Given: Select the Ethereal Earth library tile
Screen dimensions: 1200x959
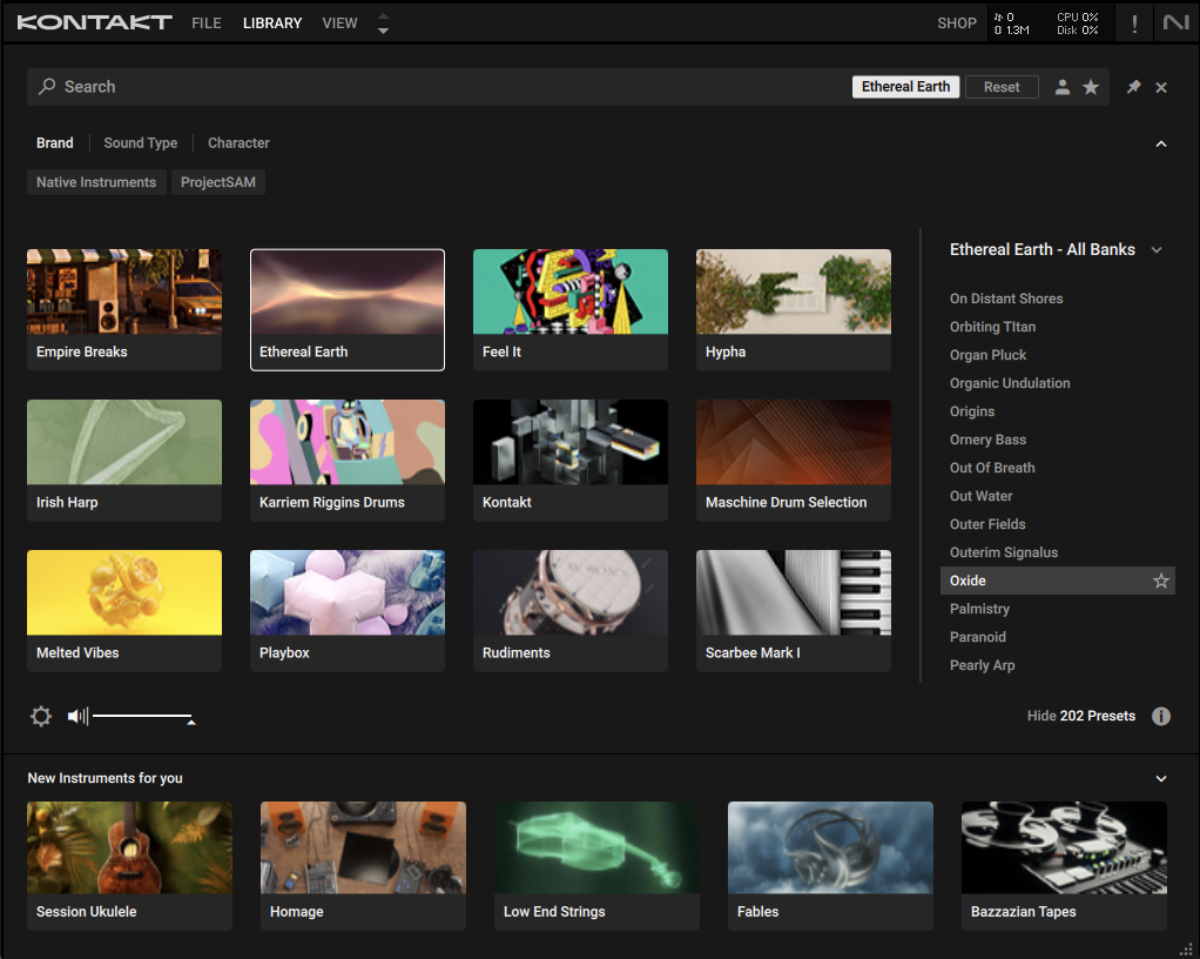Looking at the screenshot, I should click(347, 310).
